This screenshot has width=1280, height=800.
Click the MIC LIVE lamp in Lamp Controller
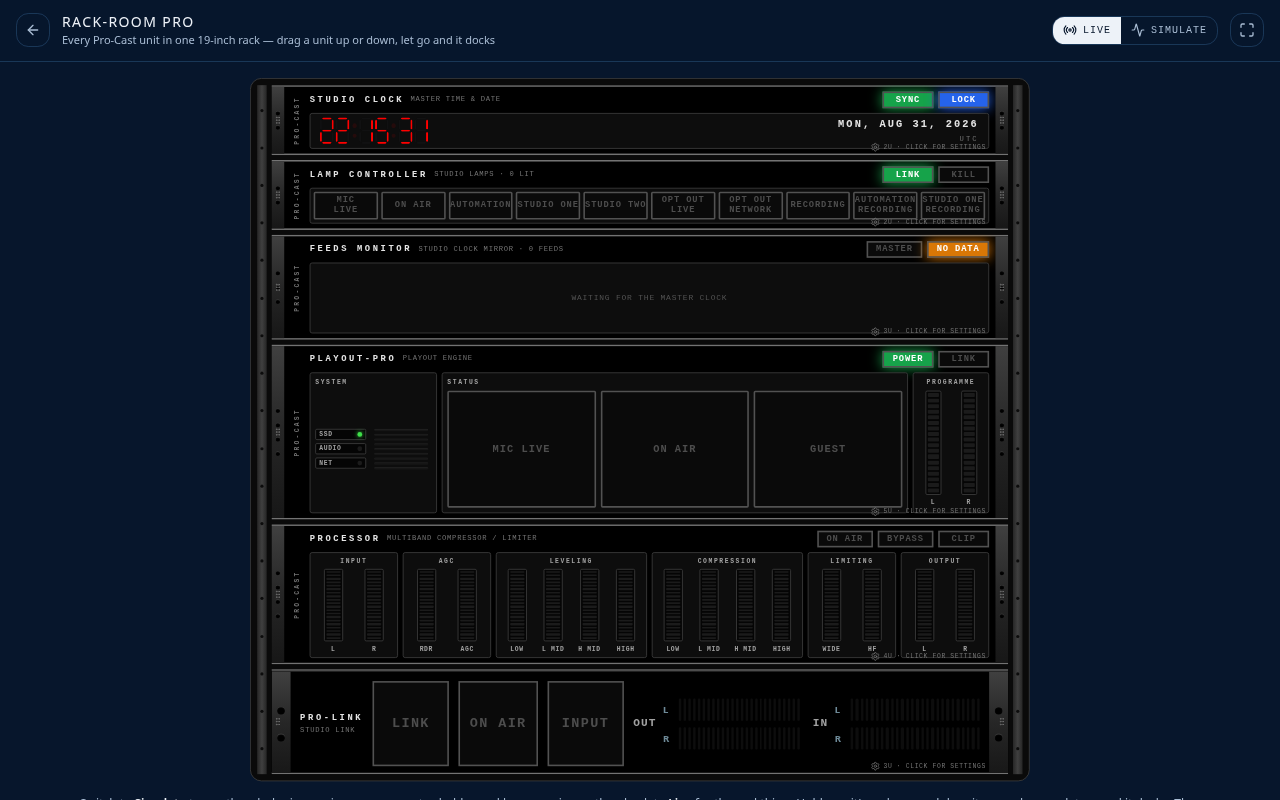346,205
